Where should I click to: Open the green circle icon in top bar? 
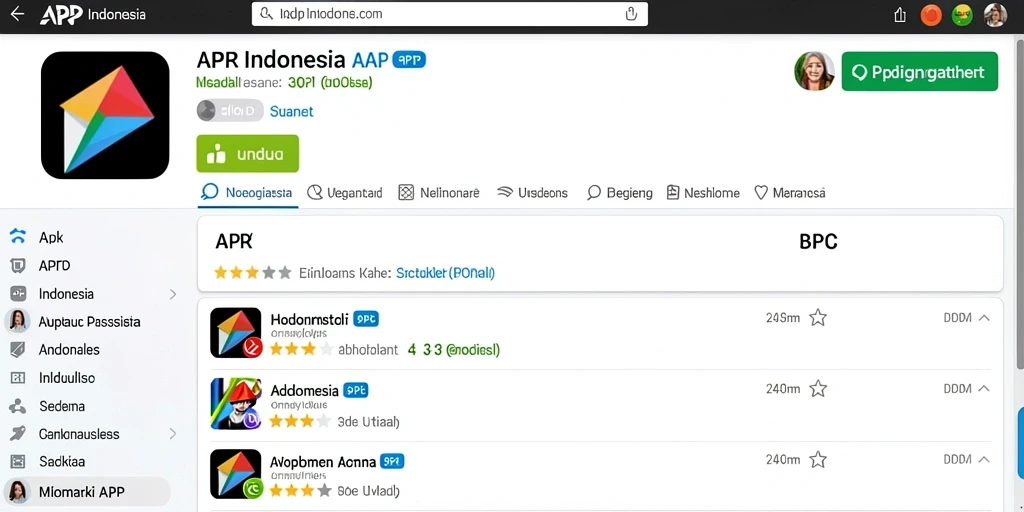(962, 15)
